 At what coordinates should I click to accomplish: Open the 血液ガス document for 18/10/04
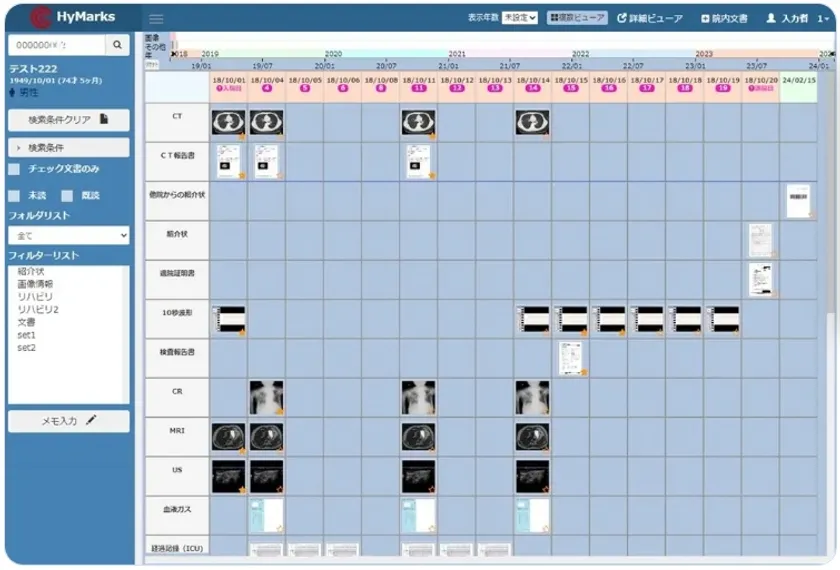[266, 515]
